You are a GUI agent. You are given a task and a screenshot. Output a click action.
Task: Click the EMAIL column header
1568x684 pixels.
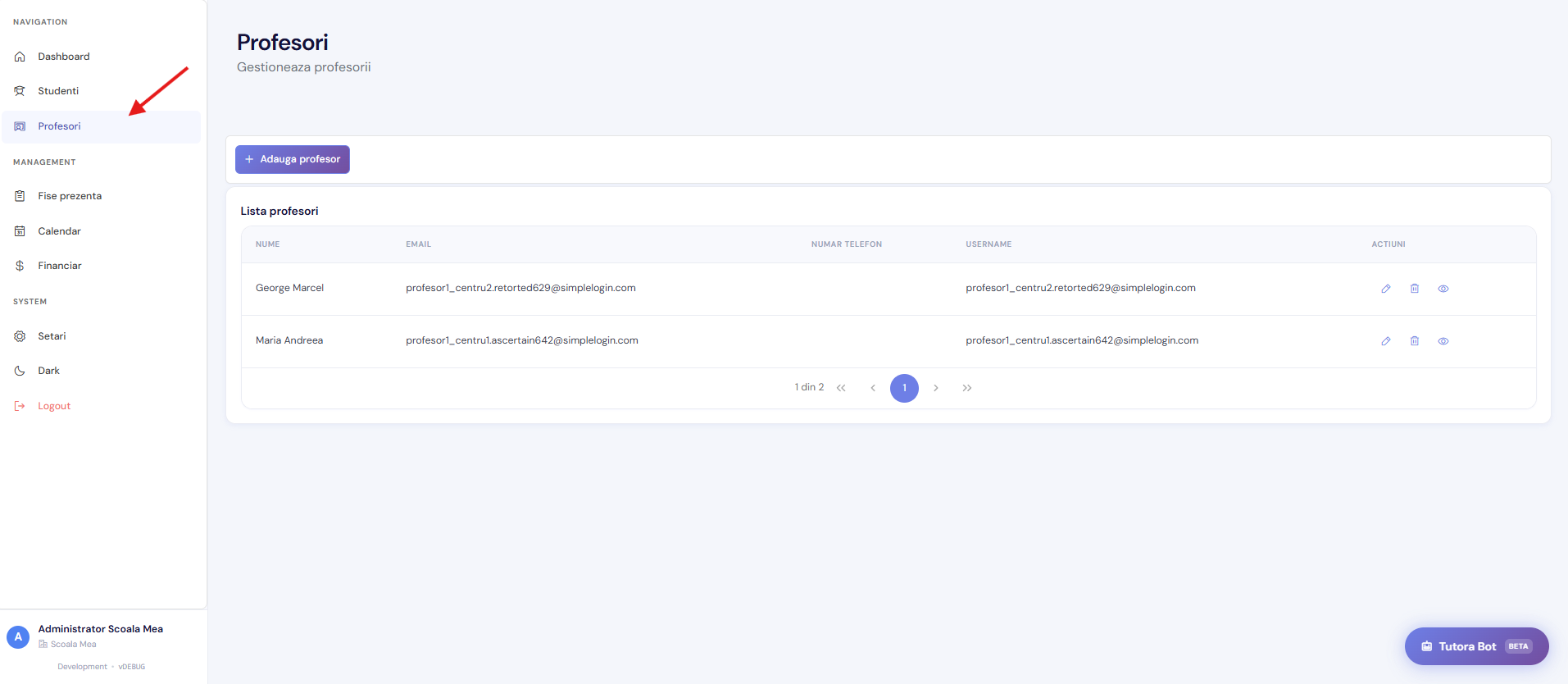(418, 244)
